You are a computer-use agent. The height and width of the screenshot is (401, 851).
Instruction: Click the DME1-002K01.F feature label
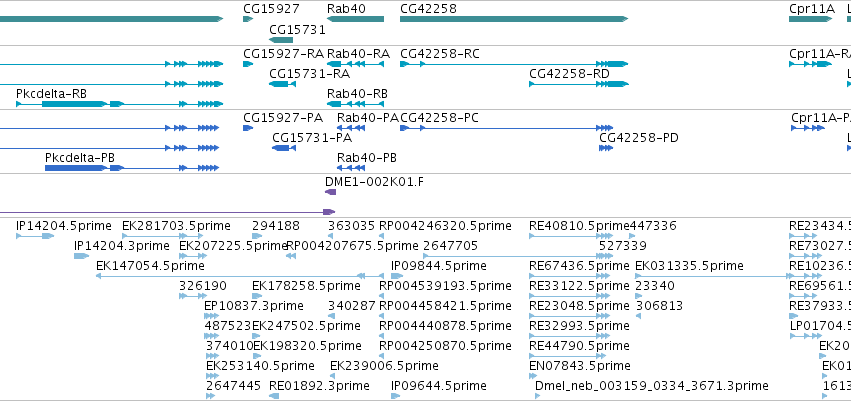pyautogui.click(x=374, y=182)
